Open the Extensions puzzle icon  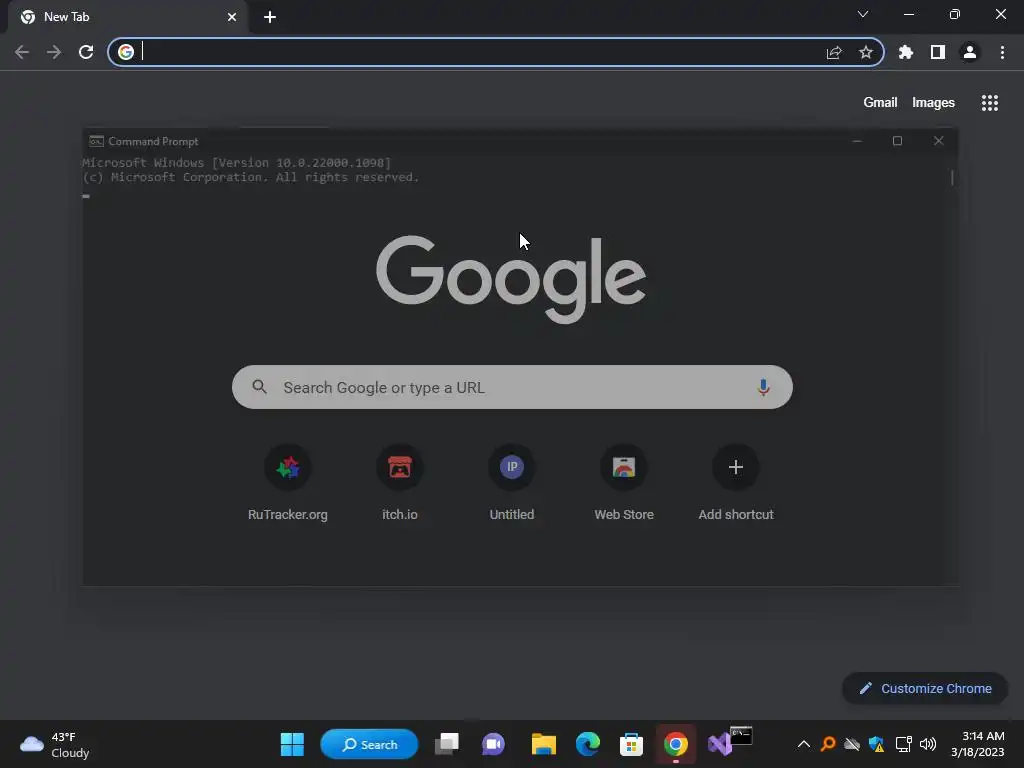point(906,52)
